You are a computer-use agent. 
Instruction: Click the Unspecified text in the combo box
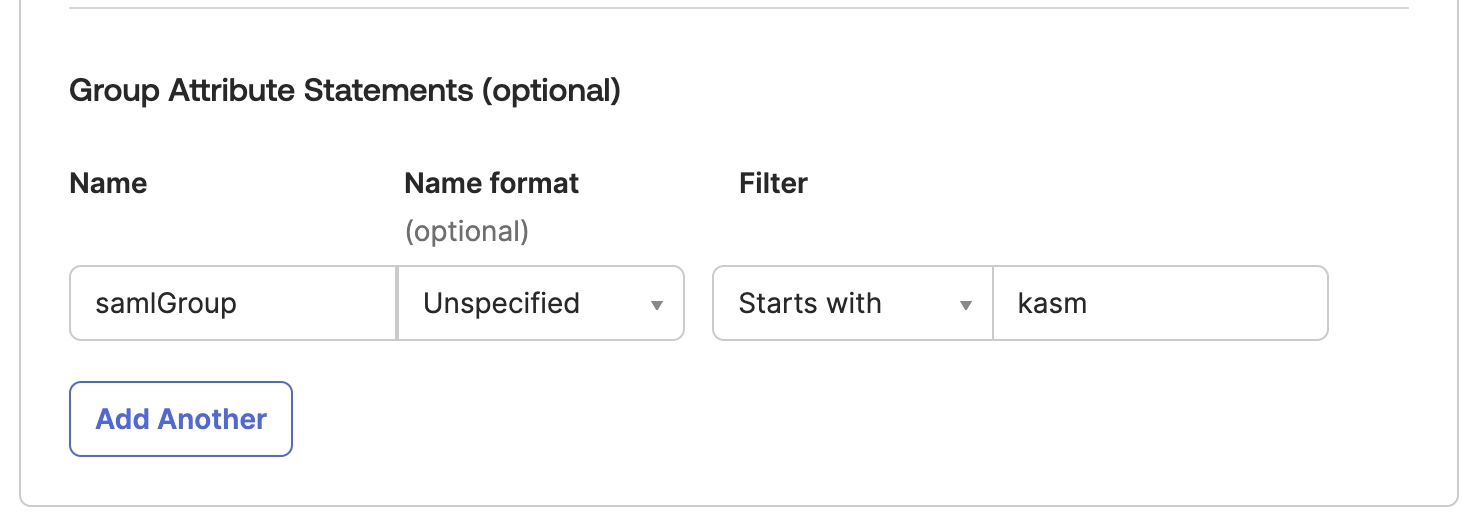(x=501, y=303)
